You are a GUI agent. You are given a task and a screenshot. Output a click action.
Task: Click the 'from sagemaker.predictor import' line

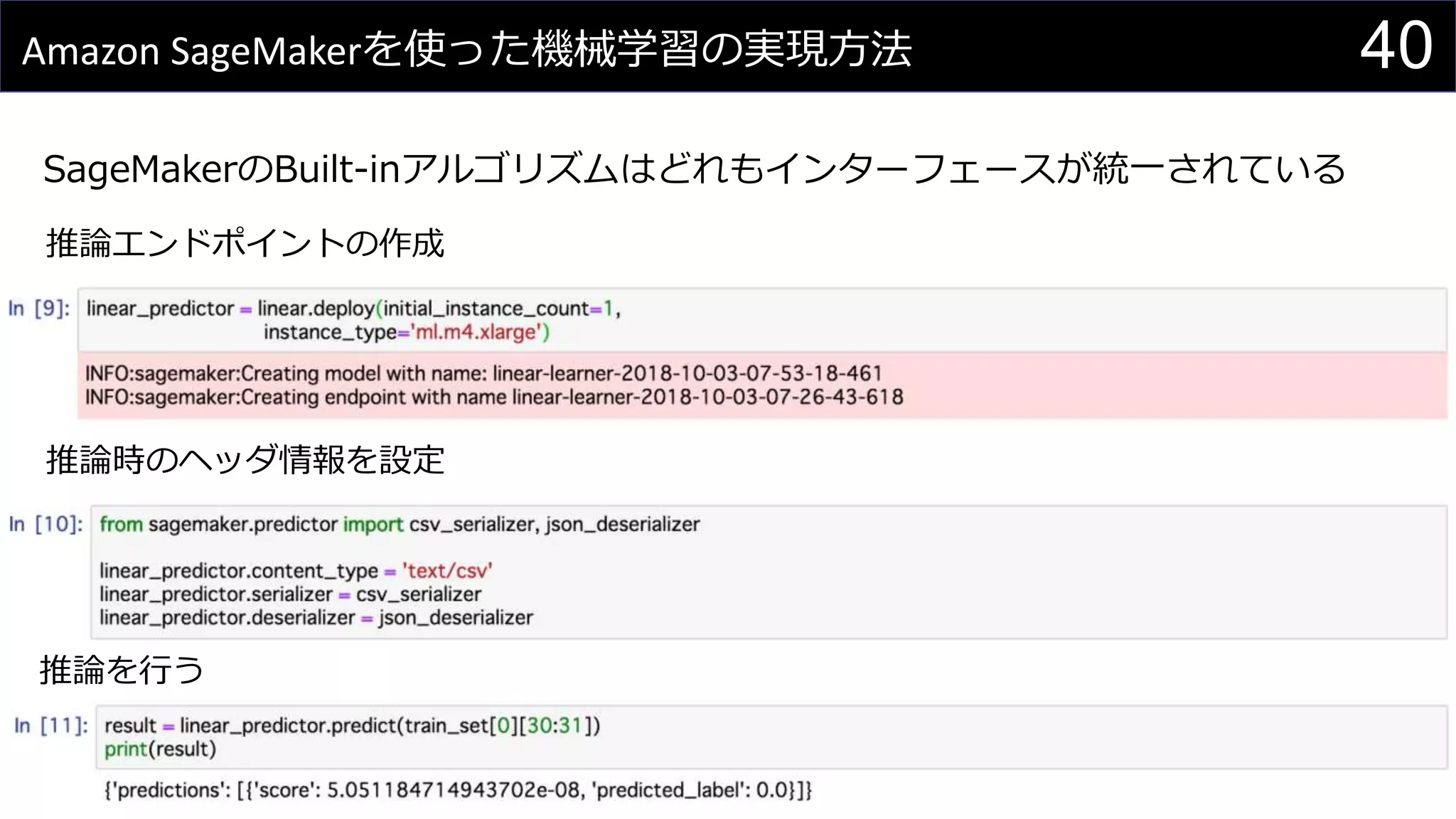(x=400, y=525)
